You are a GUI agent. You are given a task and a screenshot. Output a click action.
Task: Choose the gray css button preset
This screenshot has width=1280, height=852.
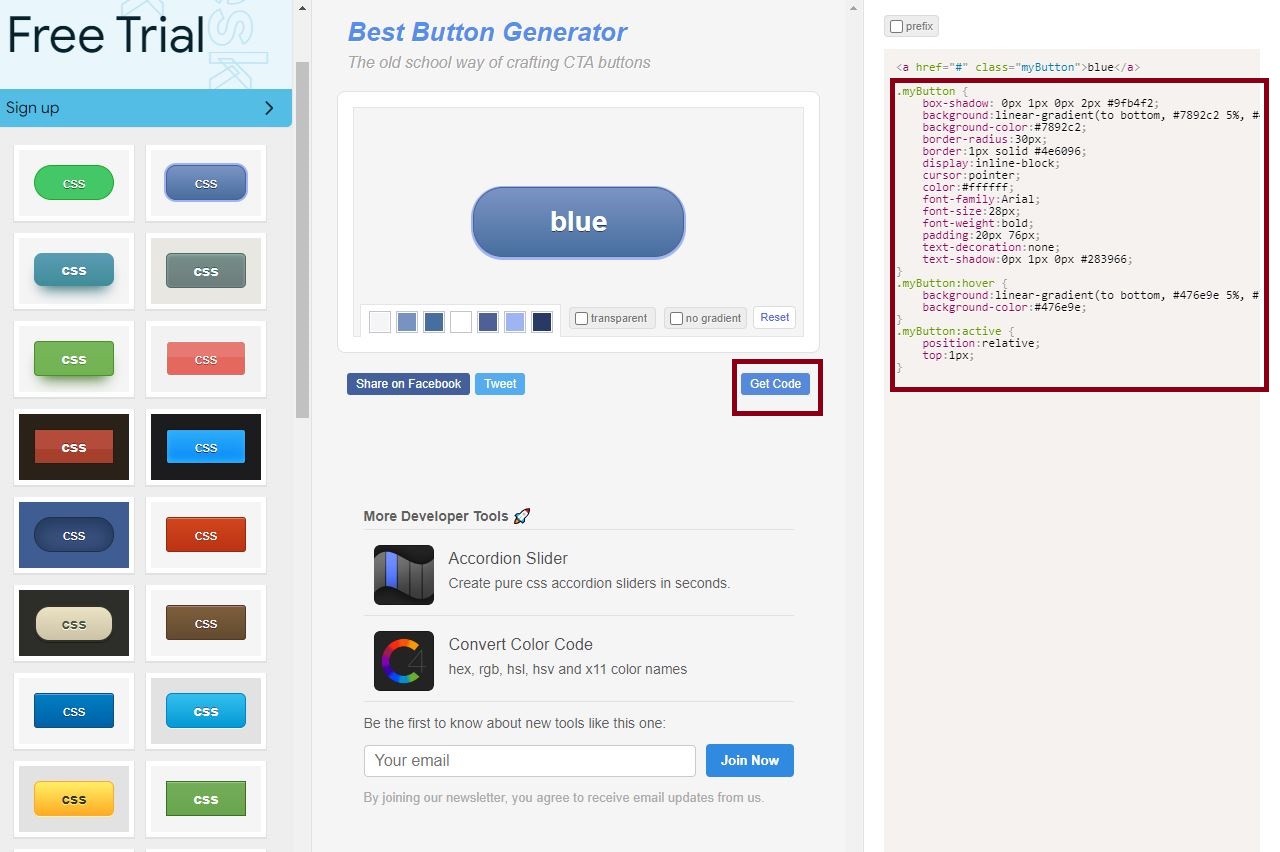206,271
